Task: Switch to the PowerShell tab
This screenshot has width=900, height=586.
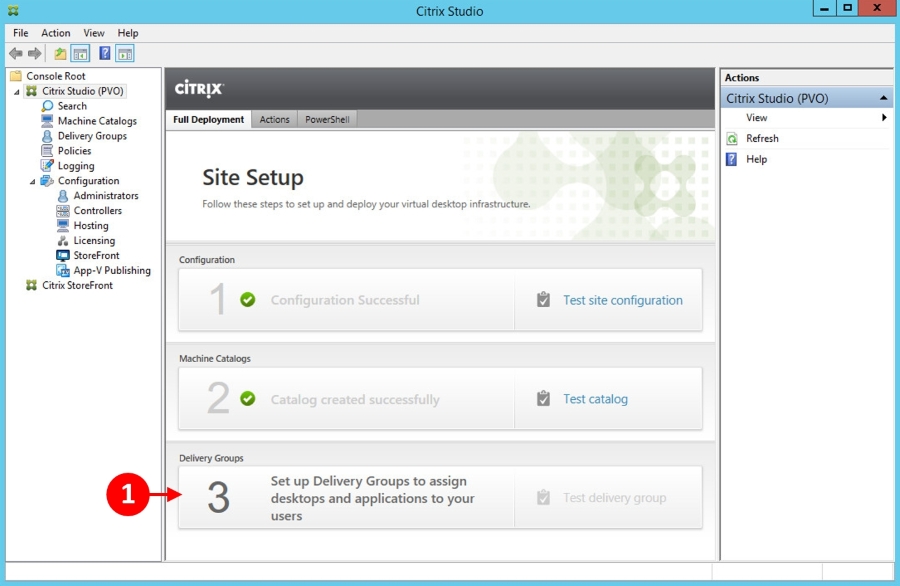Action: pos(327,119)
